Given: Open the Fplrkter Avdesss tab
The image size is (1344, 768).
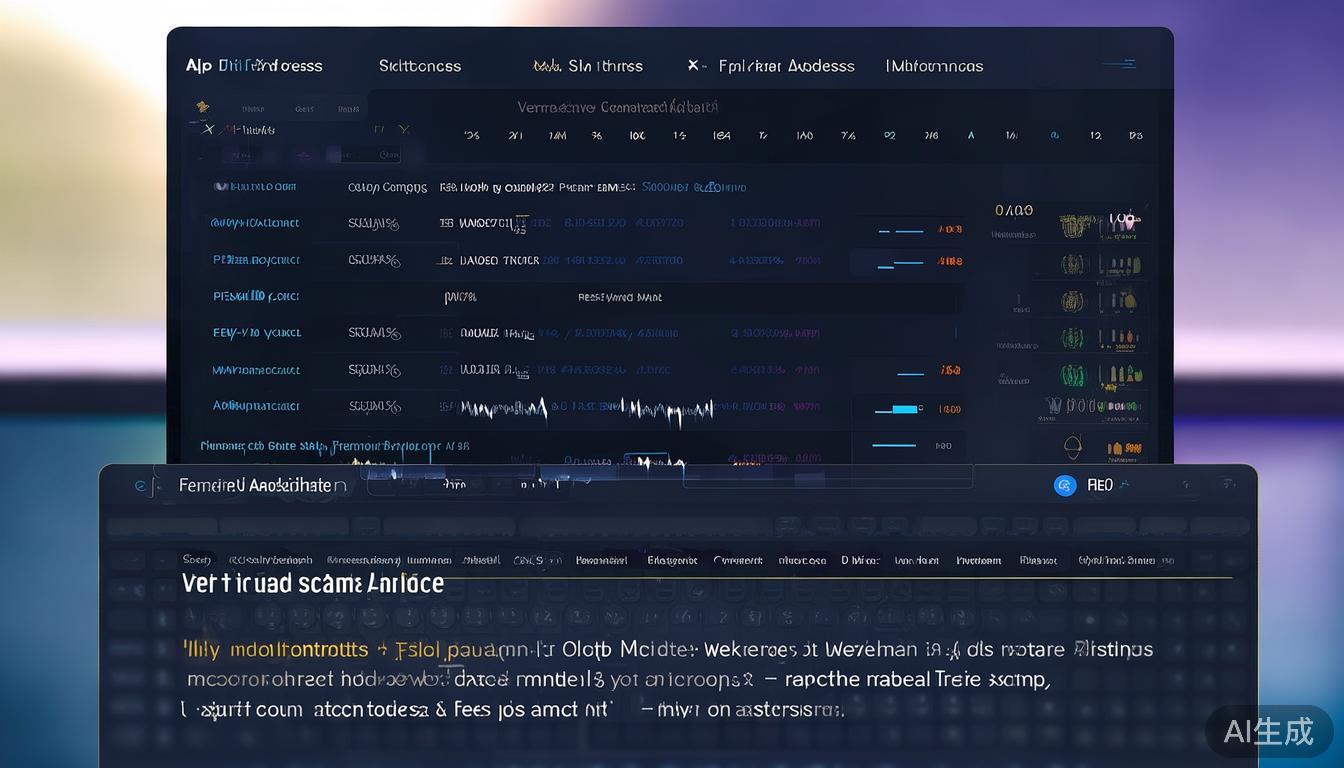Looking at the screenshot, I should tap(786, 66).
